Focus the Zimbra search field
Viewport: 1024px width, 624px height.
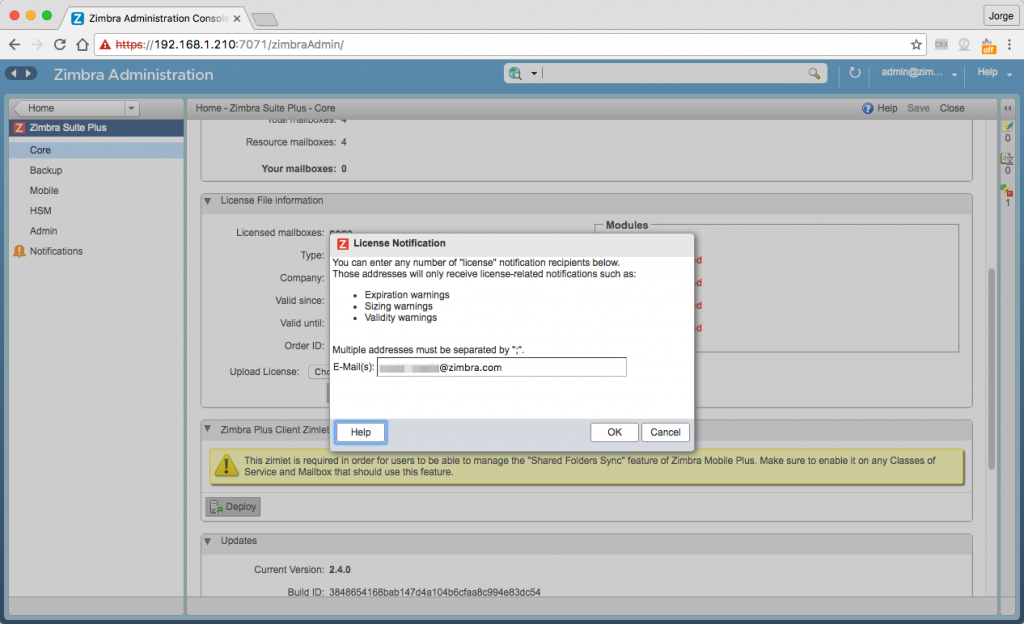coord(674,74)
